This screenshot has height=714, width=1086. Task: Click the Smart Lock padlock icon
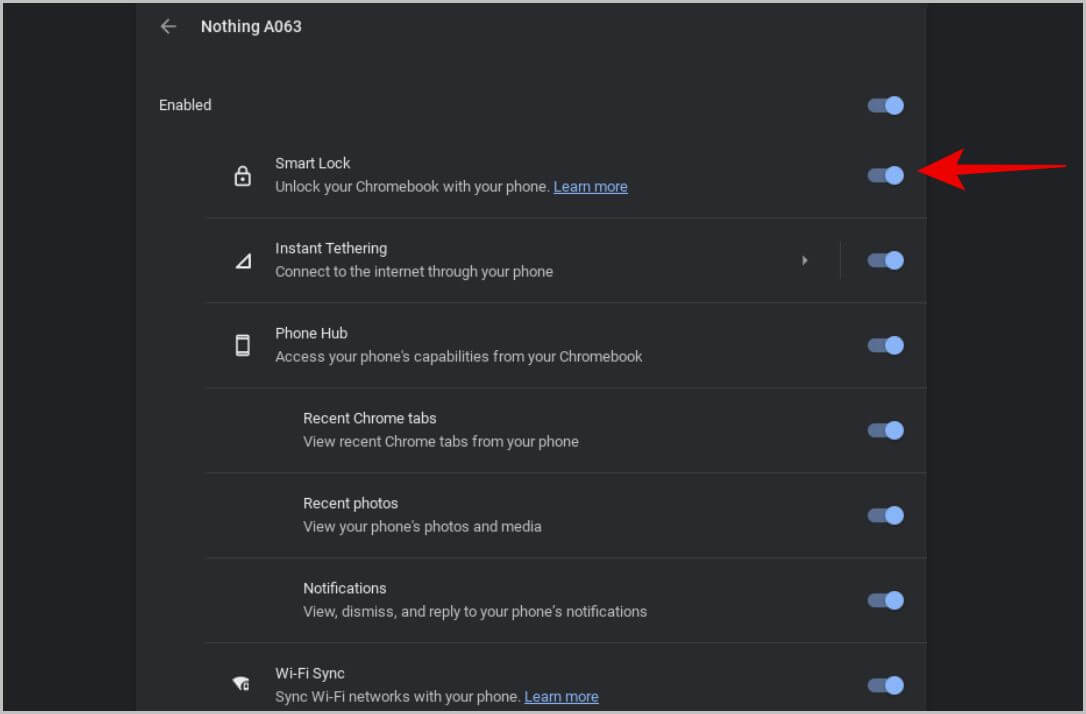click(x=242, y=175)
